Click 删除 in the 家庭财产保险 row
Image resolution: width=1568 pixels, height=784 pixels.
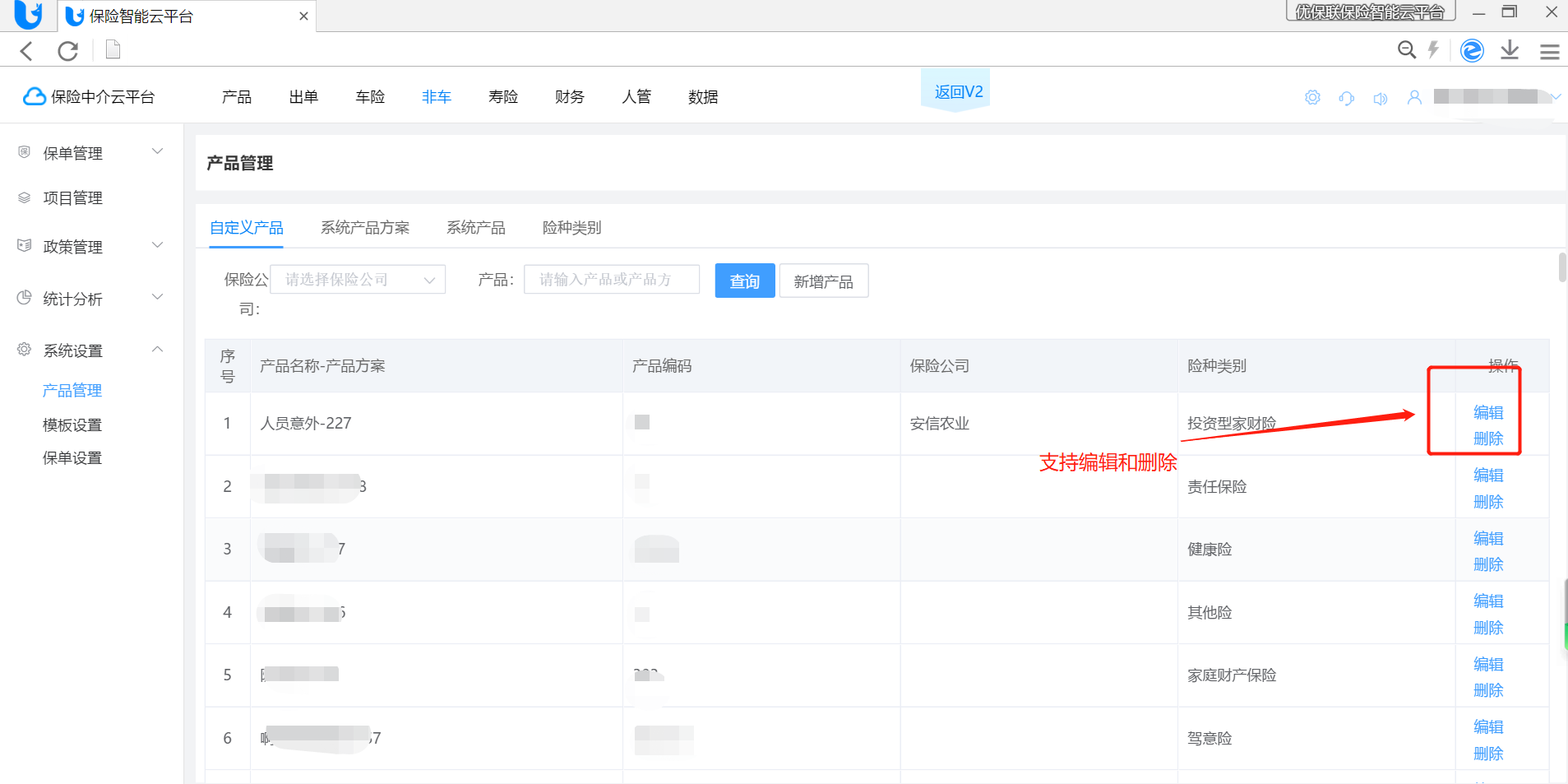(1488, 690)
